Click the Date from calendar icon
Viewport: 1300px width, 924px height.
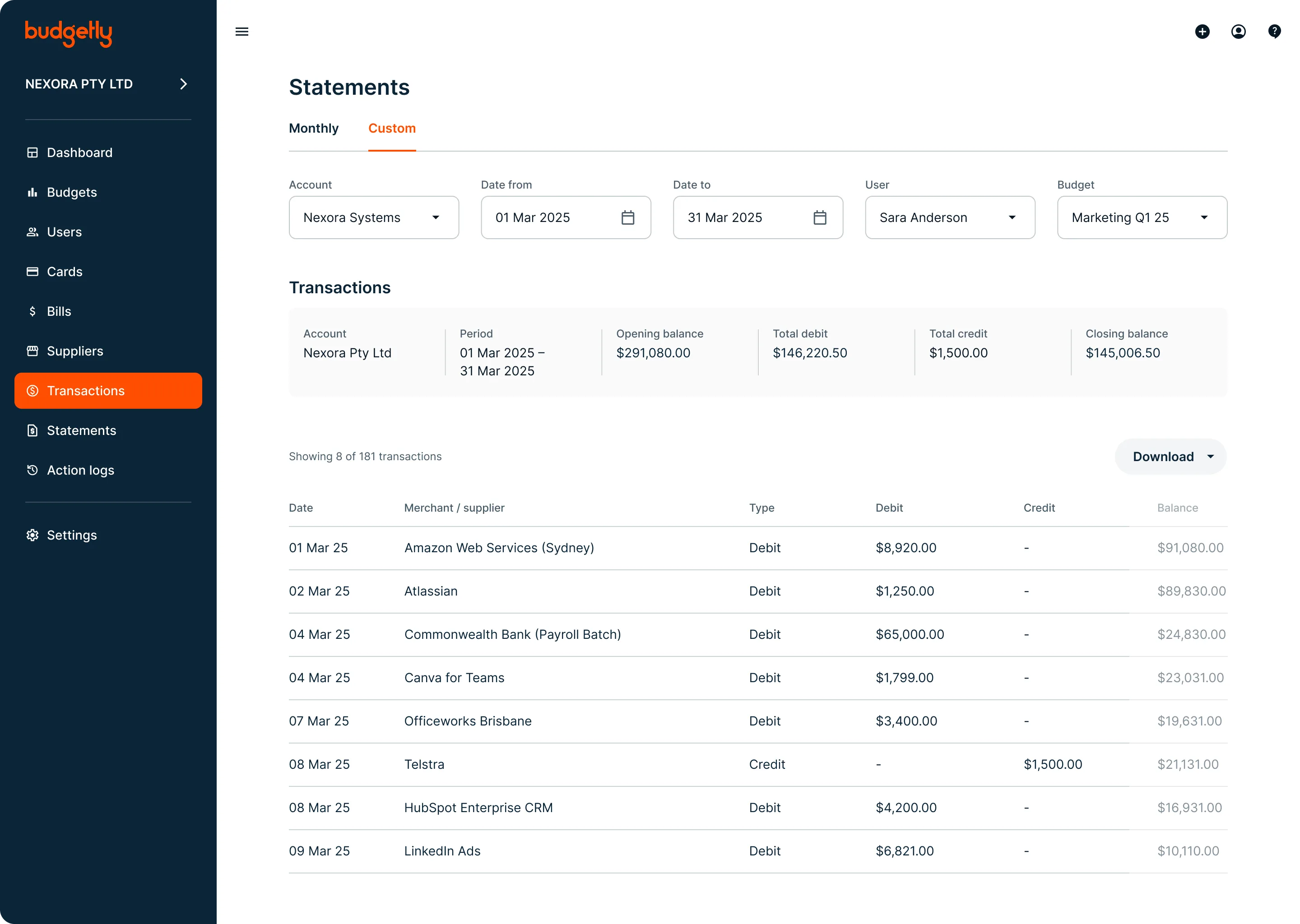tap(628, 217)
